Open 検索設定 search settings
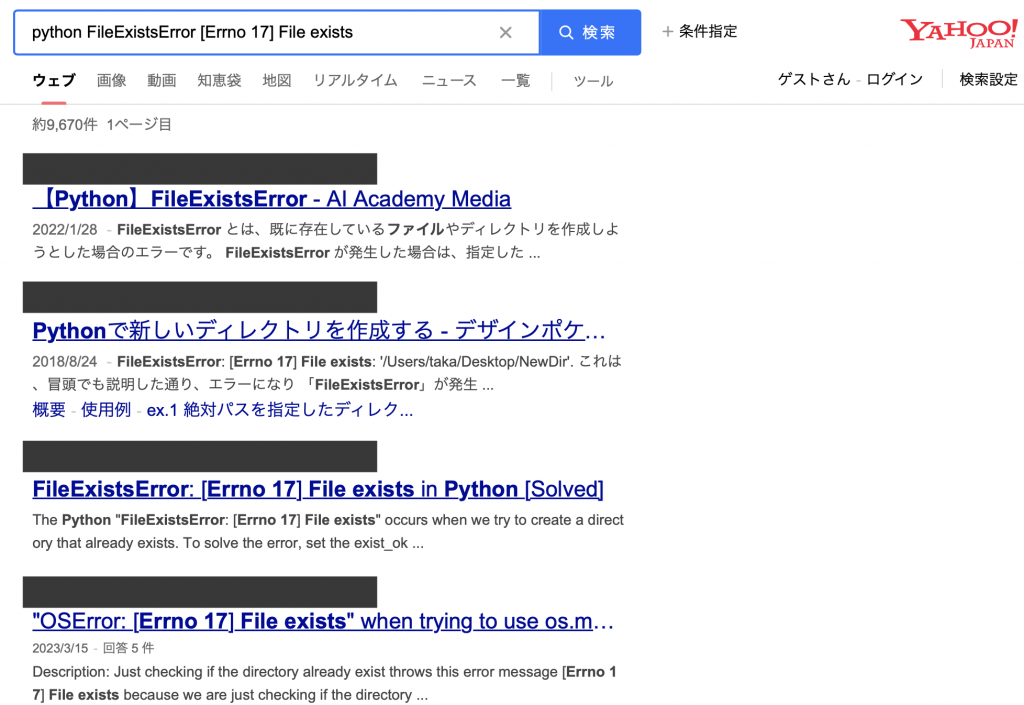Image resolution: width=1024 pixels, height=705 pixels. coord(988,80)
